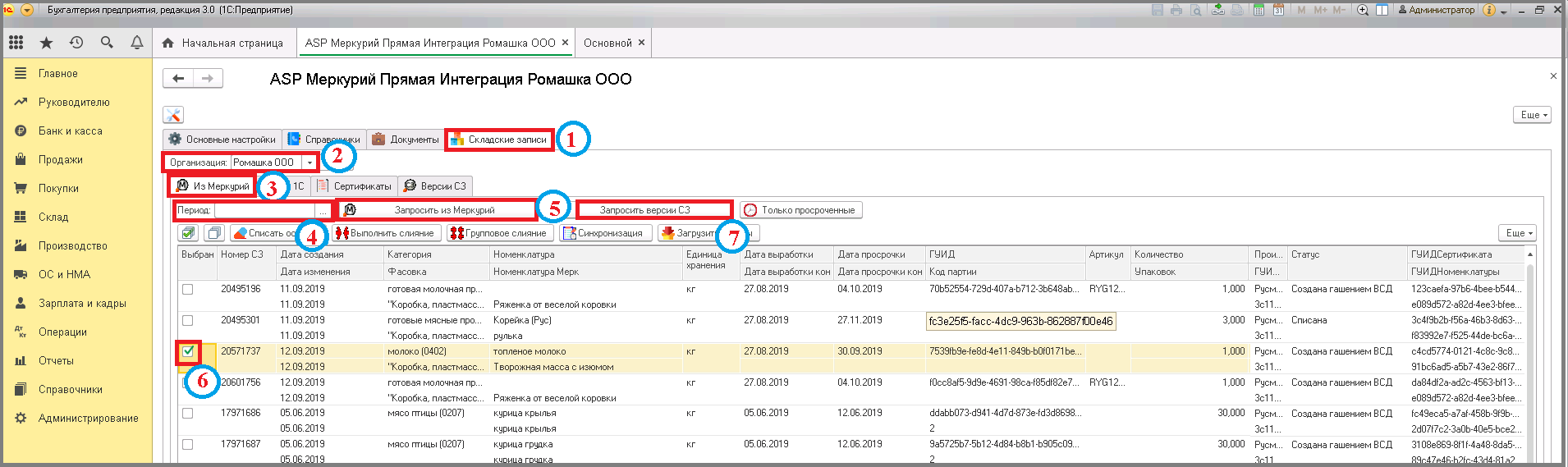This screenshot has height=467, width=1568.
Task: Click into the Период input field
Action: pyautogui.click(x=264, y=210)
